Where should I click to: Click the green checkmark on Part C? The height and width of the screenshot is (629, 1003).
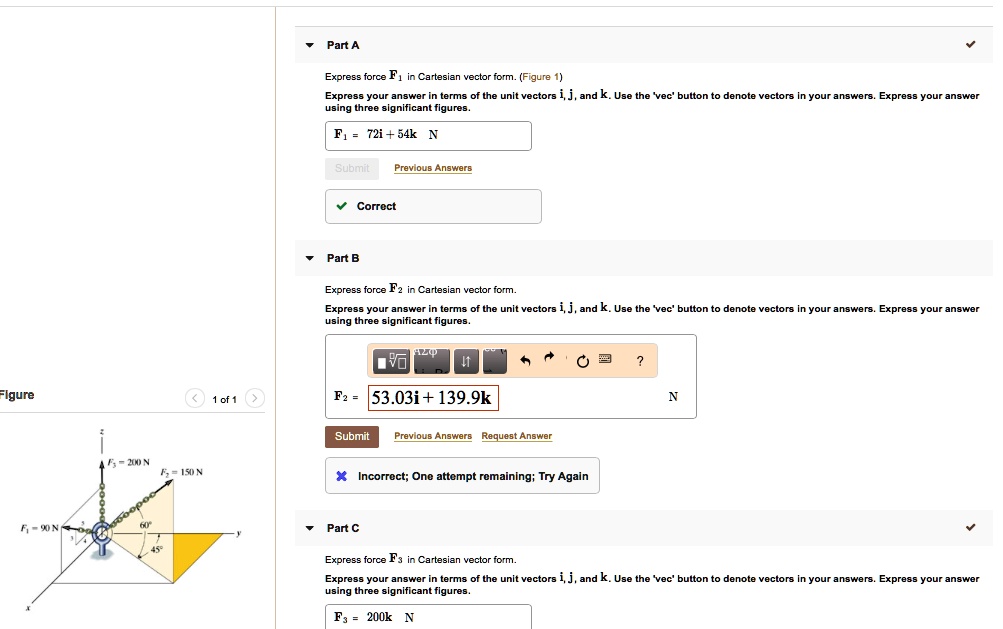[x=970, y=527]
